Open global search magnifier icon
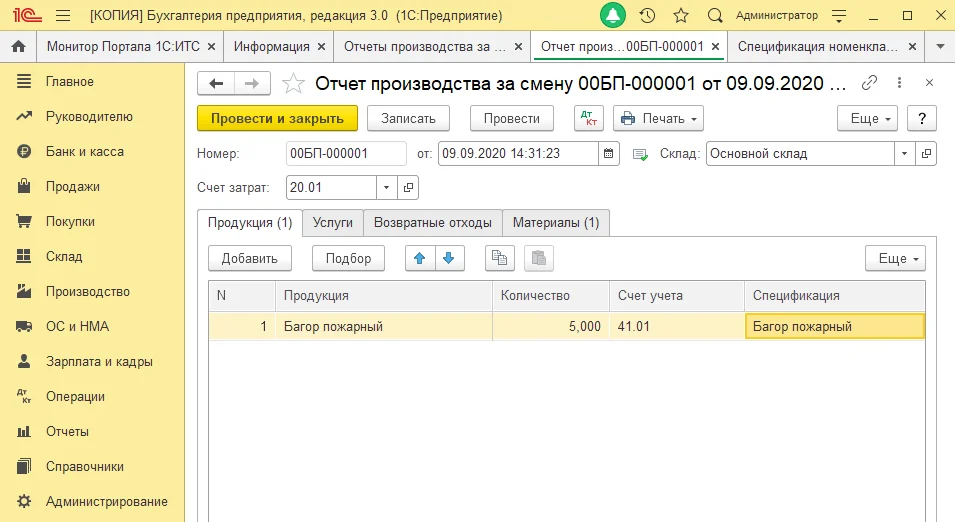955x522 pixels. pyautogui.click(x=715, y=16)
